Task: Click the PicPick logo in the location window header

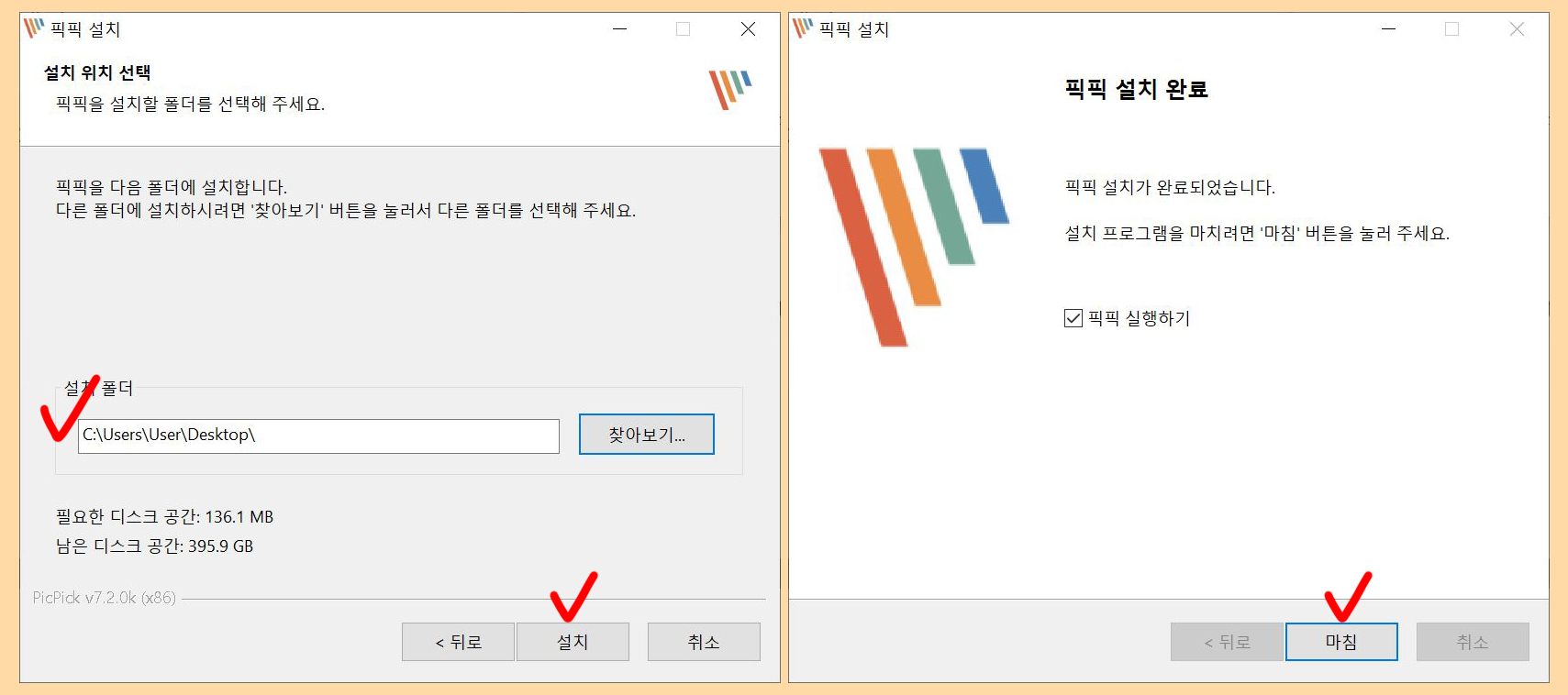Action: point(730,90)
